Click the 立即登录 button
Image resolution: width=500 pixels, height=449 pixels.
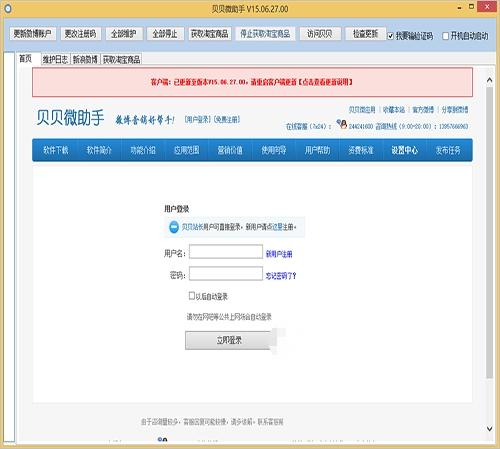pos(229,340)
